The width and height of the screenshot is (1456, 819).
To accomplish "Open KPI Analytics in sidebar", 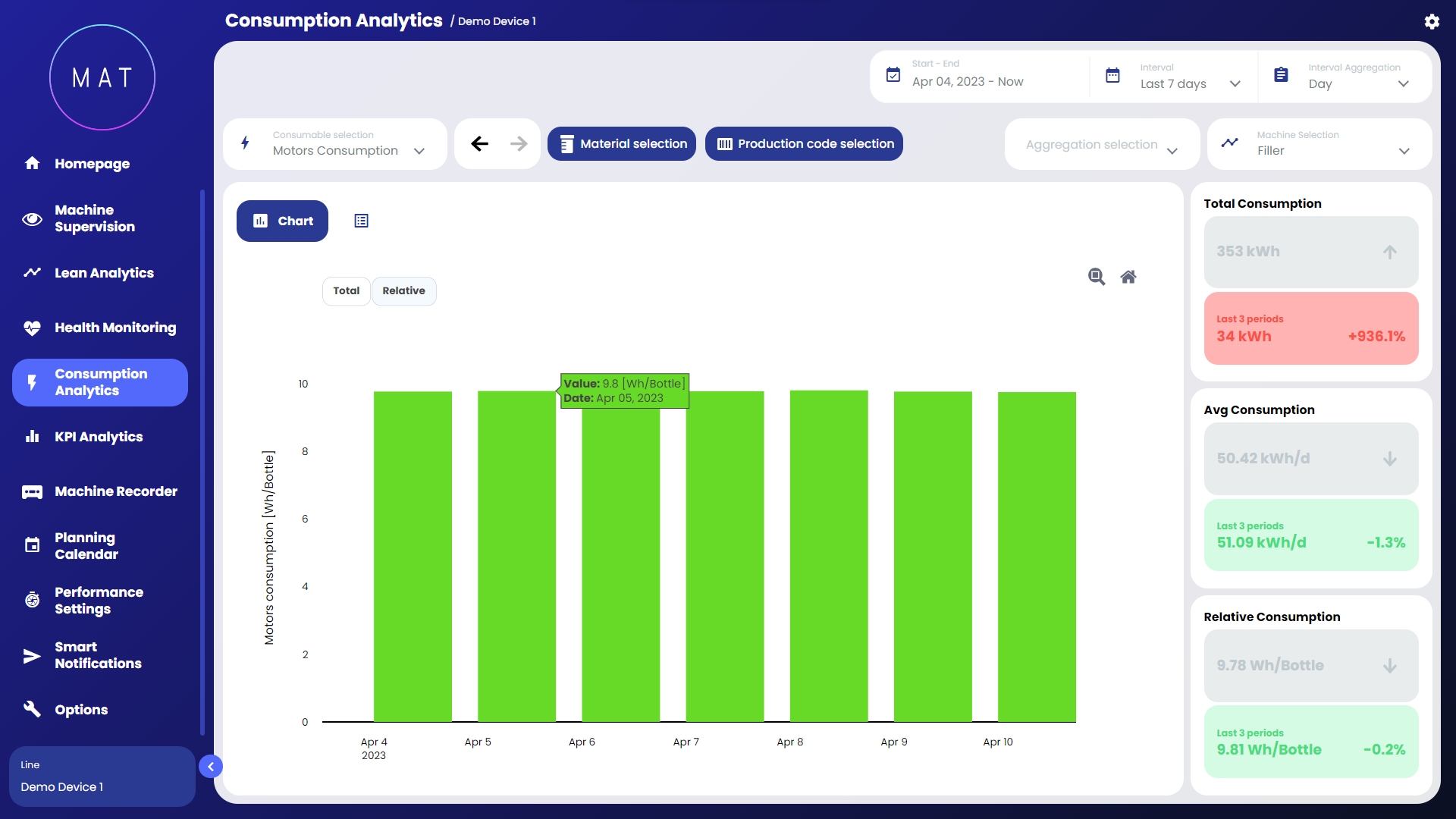I will 99,437.
